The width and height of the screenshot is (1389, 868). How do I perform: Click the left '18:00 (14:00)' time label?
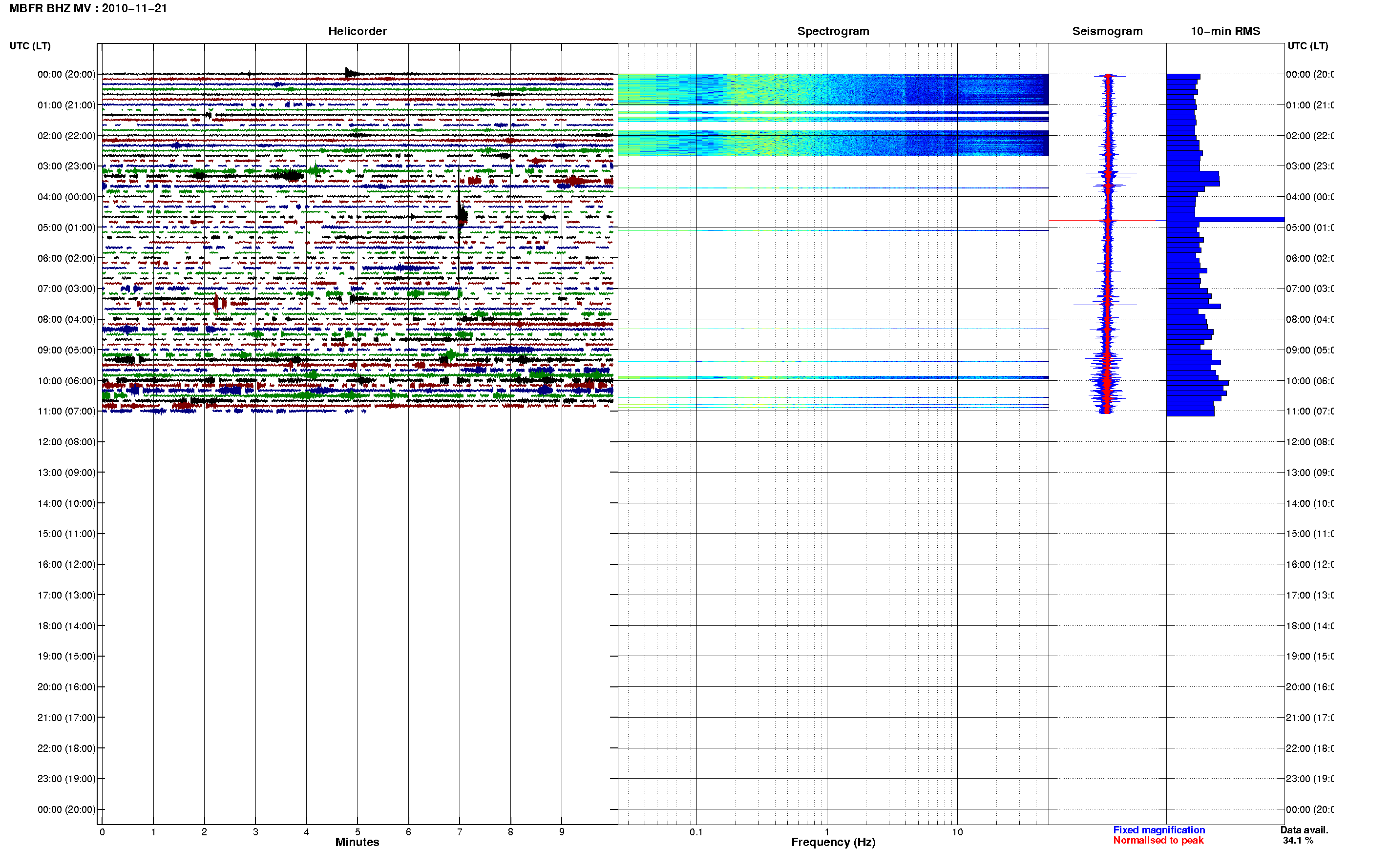(x=66, y=626)
